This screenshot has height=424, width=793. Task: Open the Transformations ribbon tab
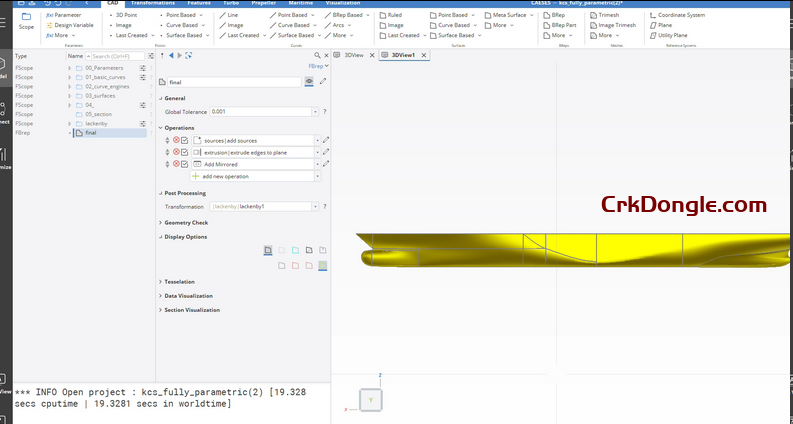click(x=152, y=4)
